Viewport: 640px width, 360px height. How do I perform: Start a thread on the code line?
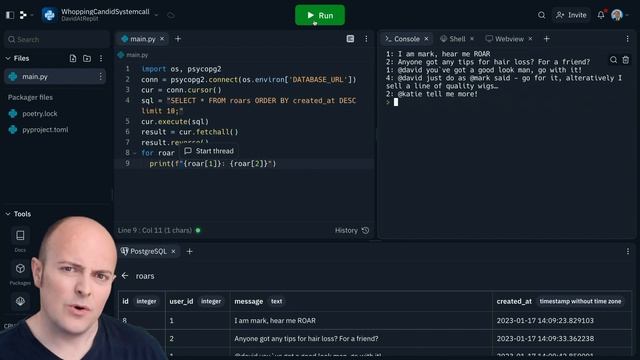pyautogui.click(x=209, y=151)
